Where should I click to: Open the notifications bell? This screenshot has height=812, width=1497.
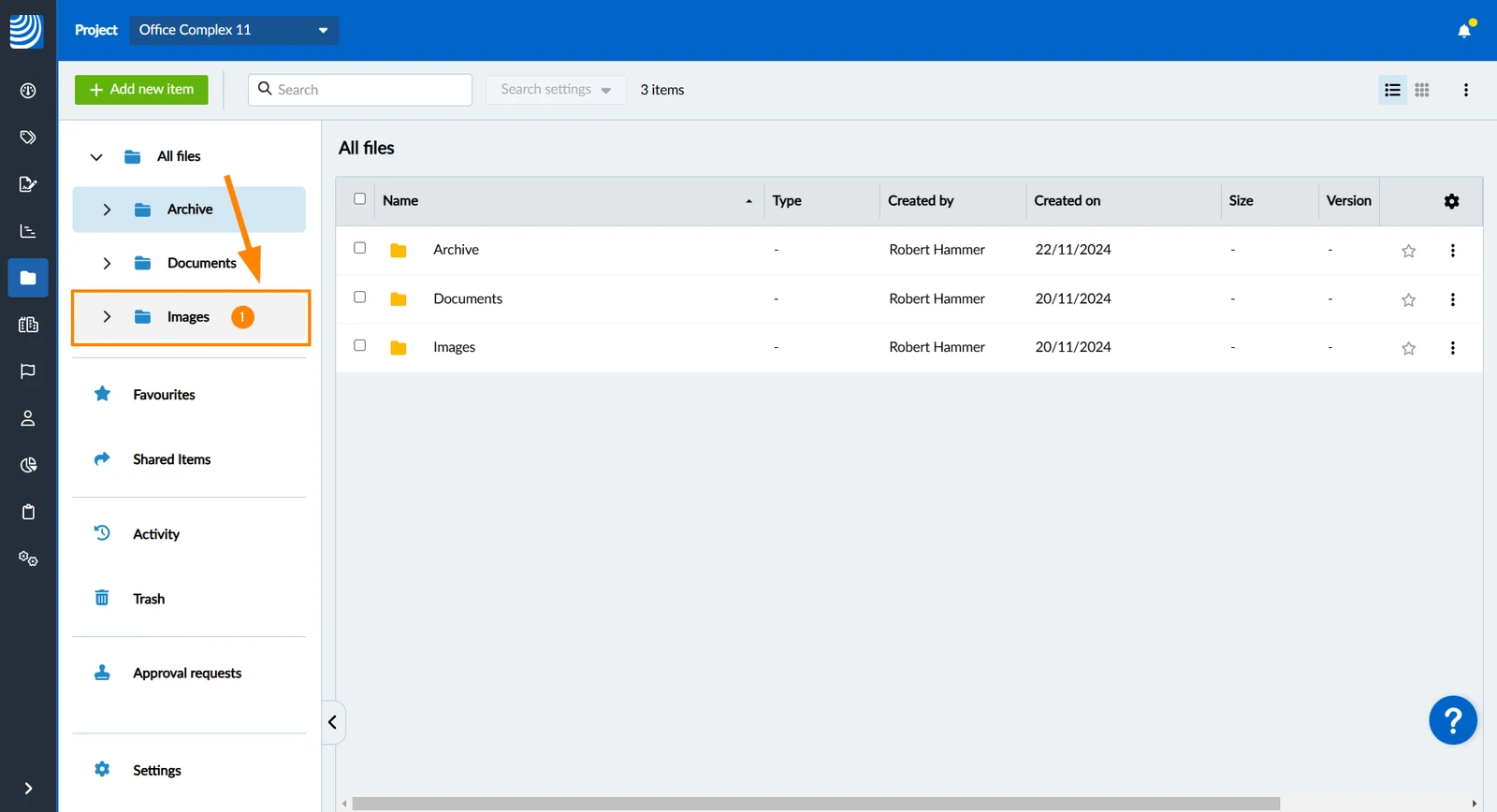coord(1465,30)
